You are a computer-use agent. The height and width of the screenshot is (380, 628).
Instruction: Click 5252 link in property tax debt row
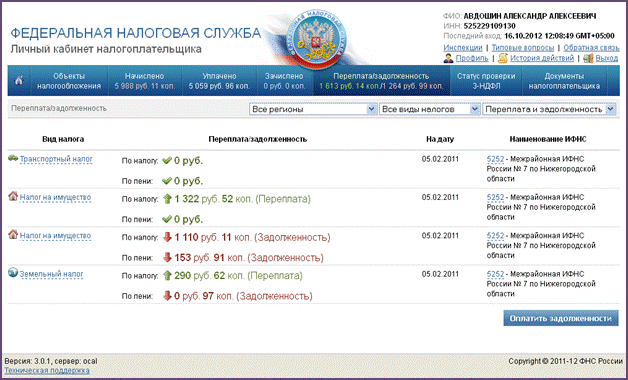coord(495,236)
